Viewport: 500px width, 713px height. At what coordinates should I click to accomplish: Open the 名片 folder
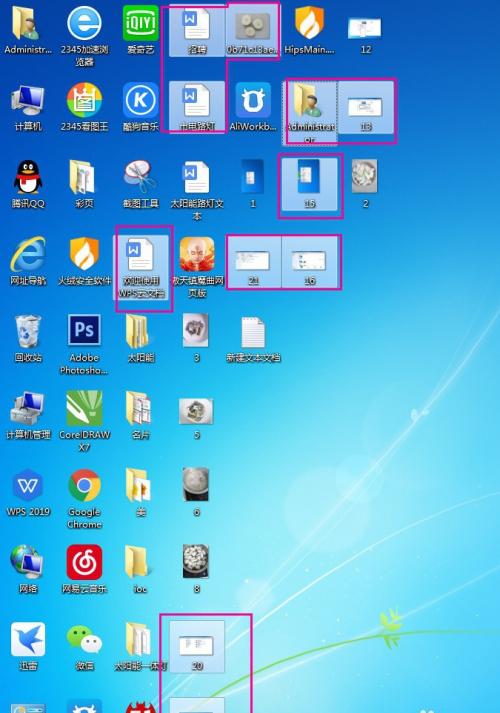(140, 416)
